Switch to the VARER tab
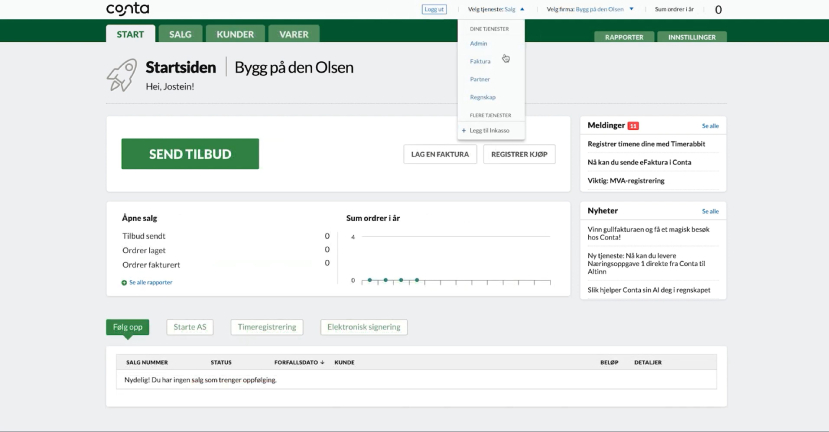 [x=294, y=34]
